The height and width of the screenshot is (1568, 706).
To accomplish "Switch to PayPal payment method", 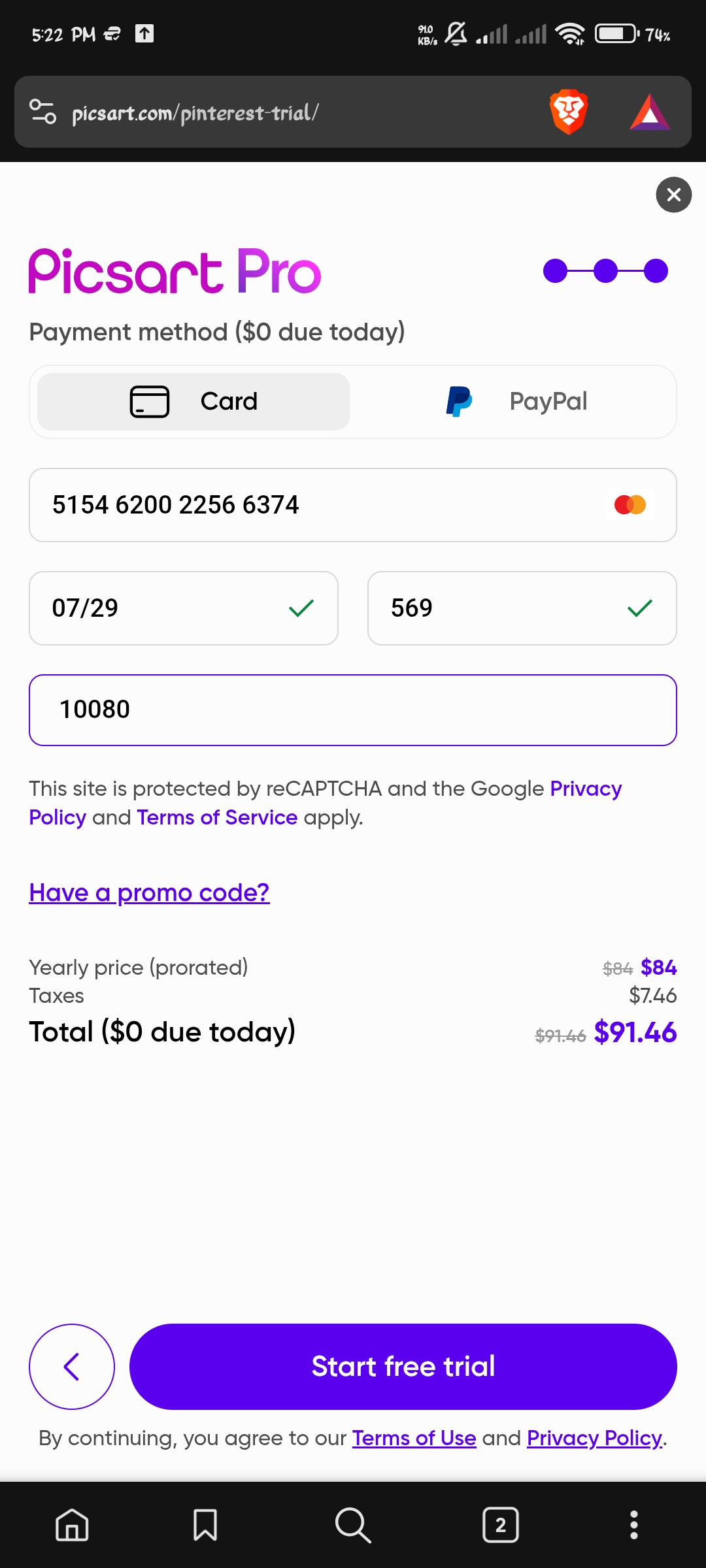I will (x=516, y=401).
